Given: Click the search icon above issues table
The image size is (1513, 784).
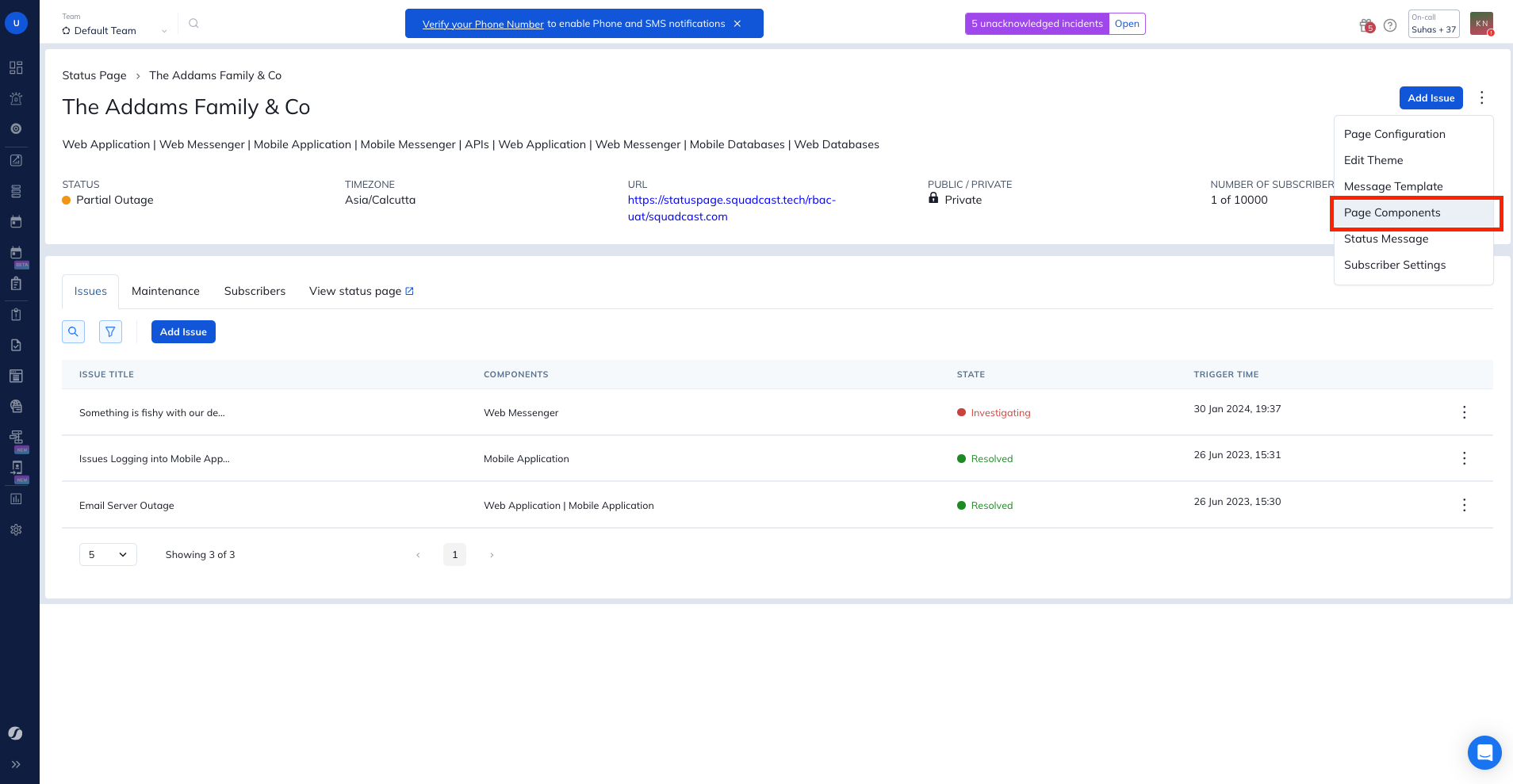Looking at the screenshot, I should pyautogui.click(x=73, y=332).
